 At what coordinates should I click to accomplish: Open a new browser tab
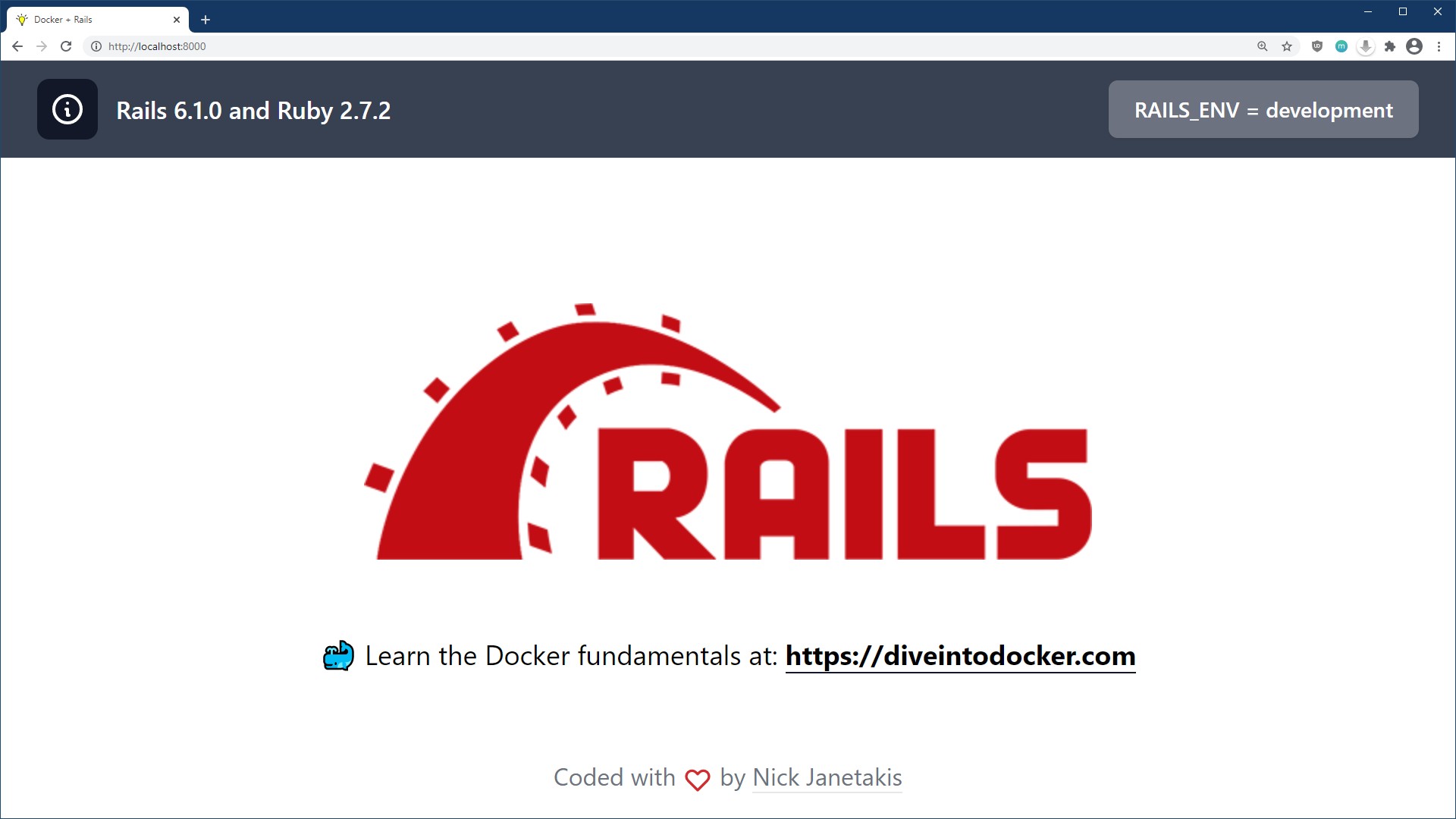[x=206, y=20]
